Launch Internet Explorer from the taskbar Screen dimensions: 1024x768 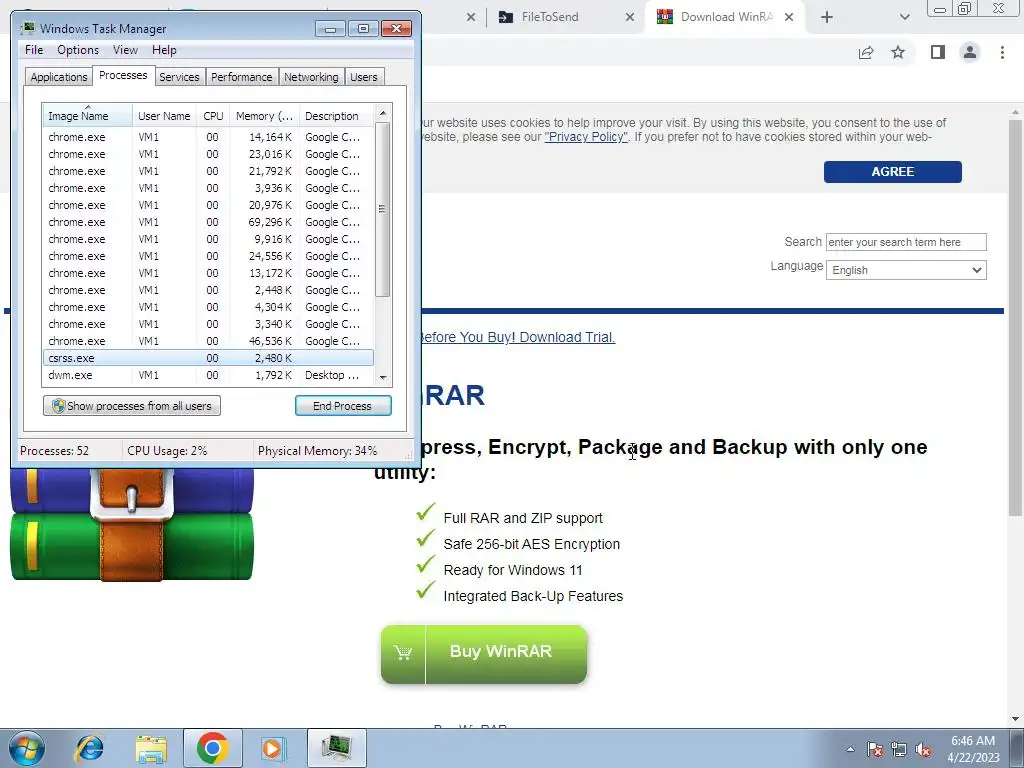[x=89, y=748]
